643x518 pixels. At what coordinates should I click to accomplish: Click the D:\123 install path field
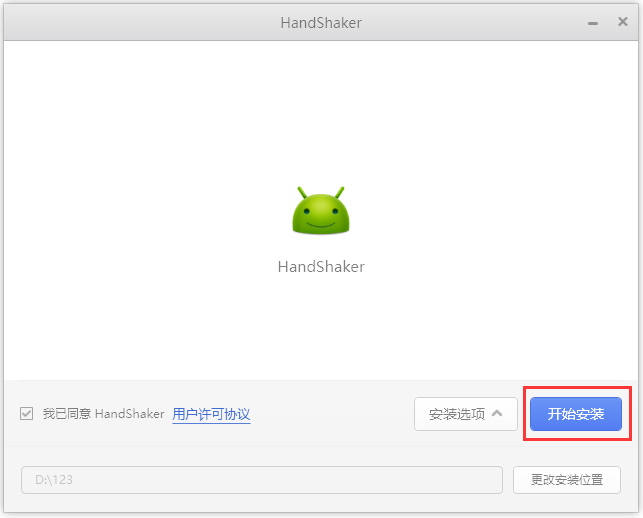point(262,480)
